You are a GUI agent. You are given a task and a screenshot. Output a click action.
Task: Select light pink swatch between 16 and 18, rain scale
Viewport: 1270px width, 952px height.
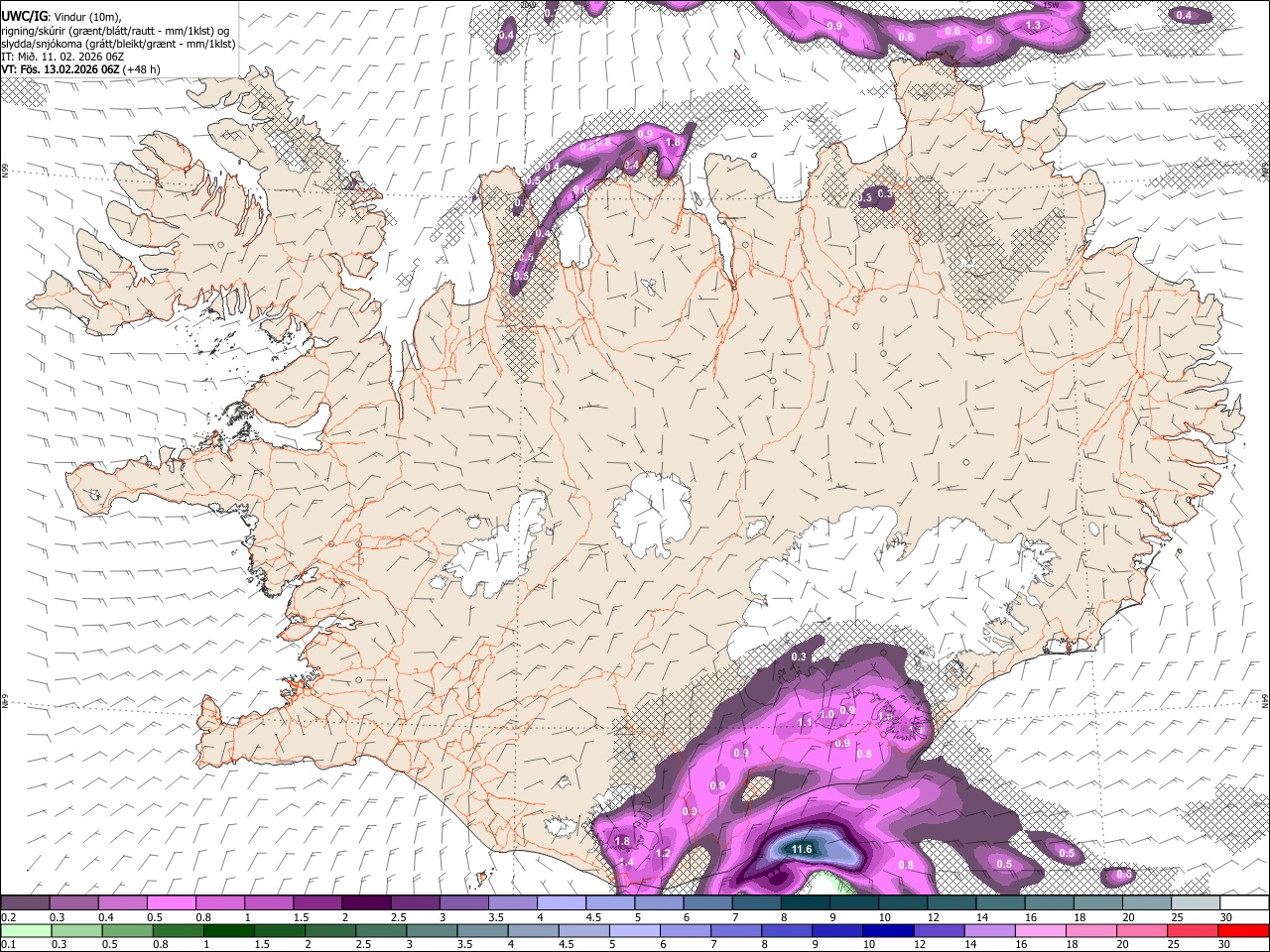(1041, 931)
